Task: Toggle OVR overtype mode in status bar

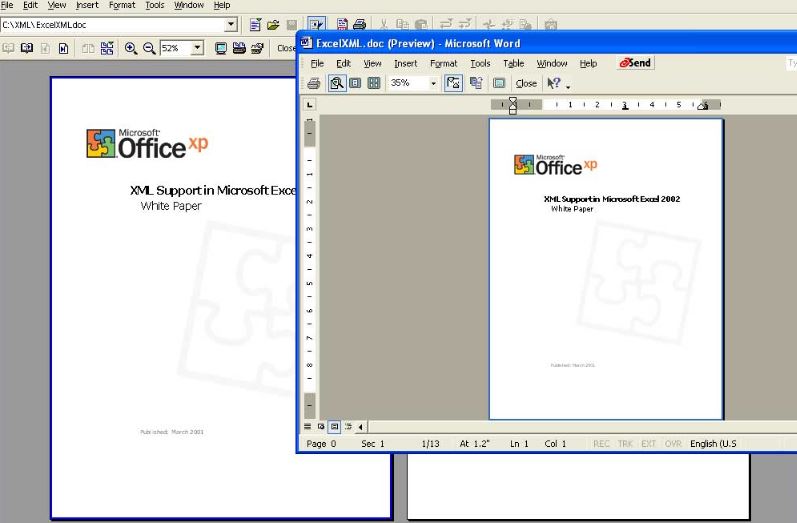Action: [673, 444]
